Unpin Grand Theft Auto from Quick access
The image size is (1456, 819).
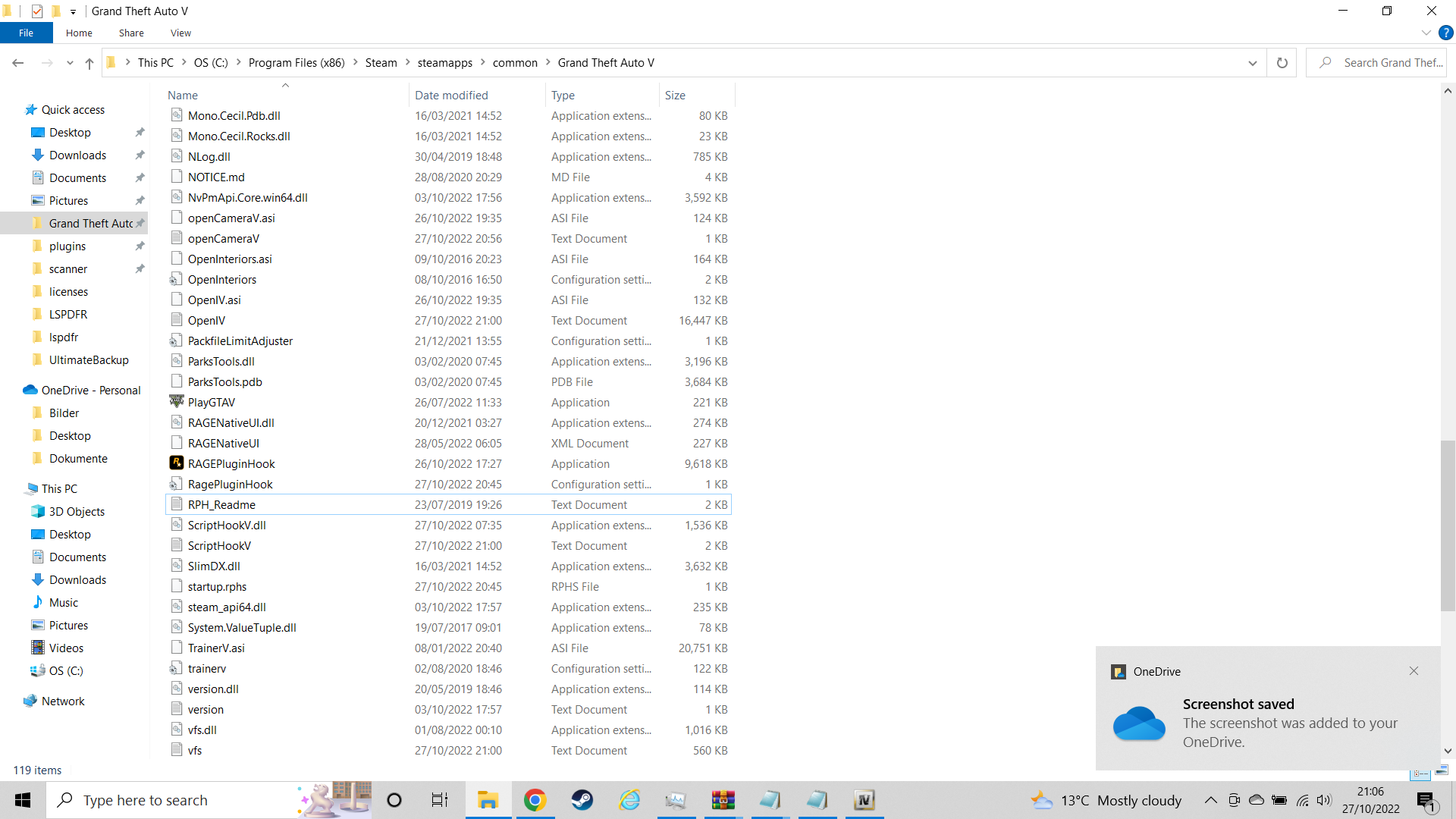click(140, 224)
